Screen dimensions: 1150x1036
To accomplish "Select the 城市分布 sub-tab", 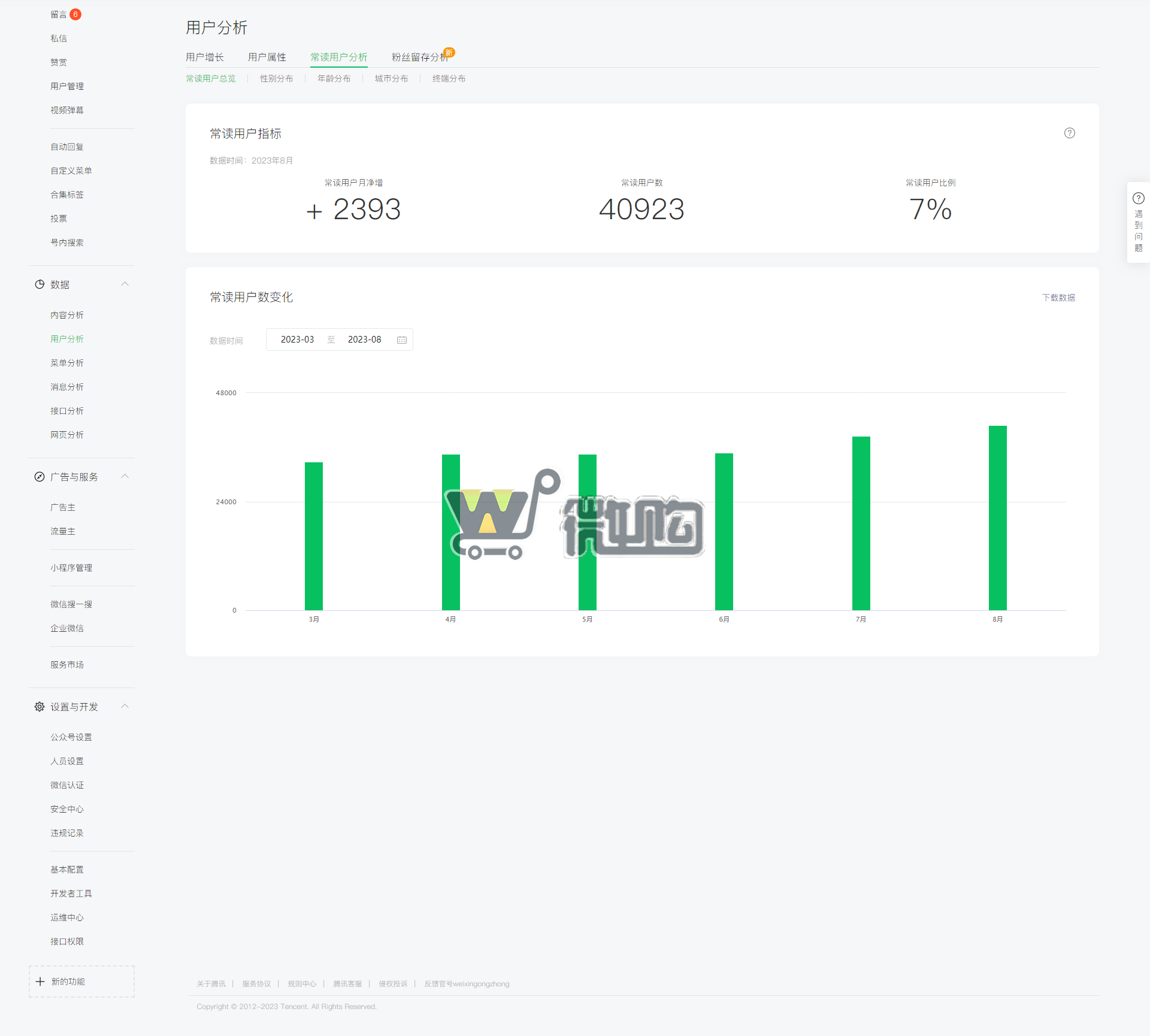I will (x=391, y=78).
